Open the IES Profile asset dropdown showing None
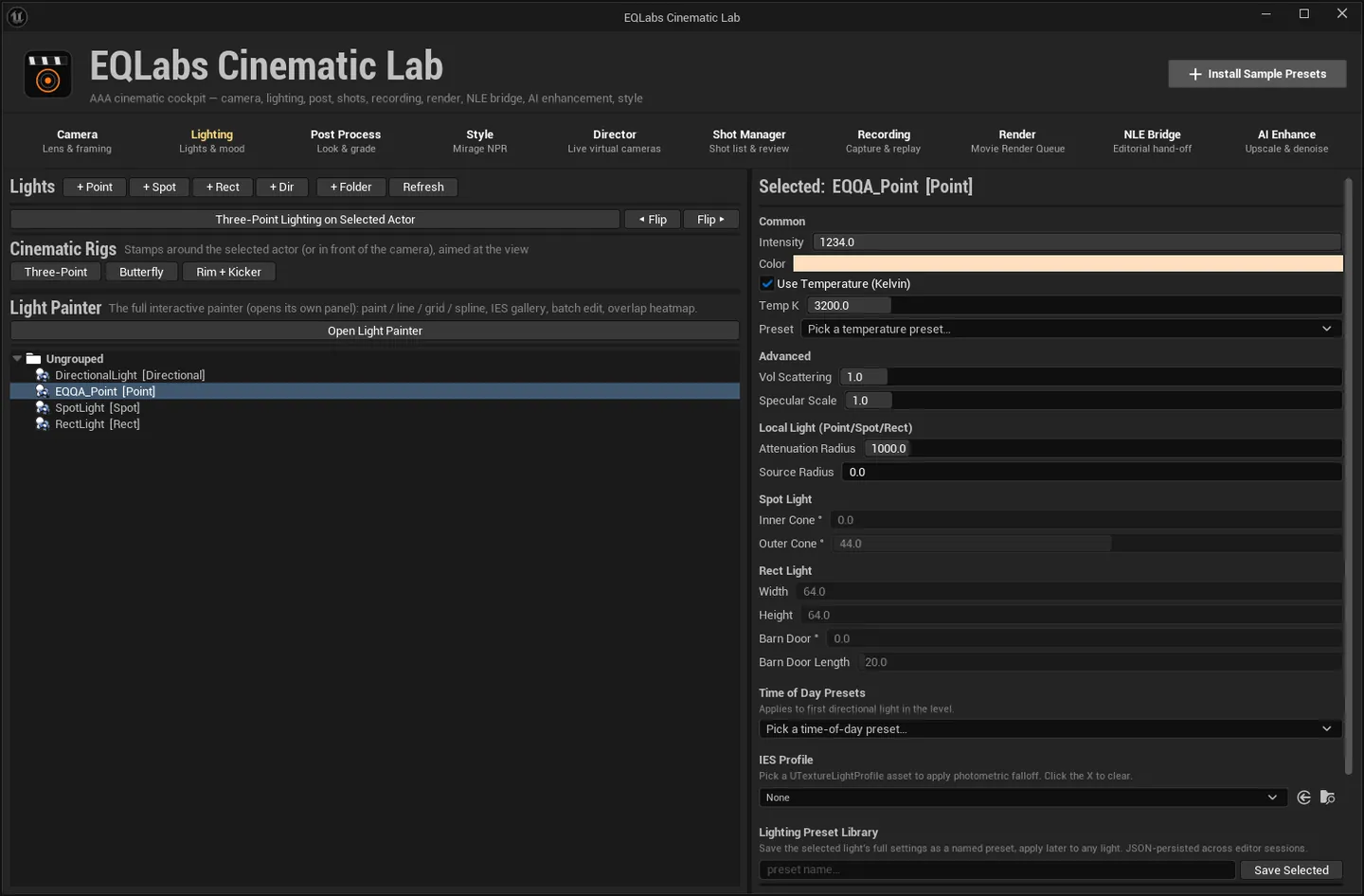This screenshot has width=1364, height=896. 1023,797
